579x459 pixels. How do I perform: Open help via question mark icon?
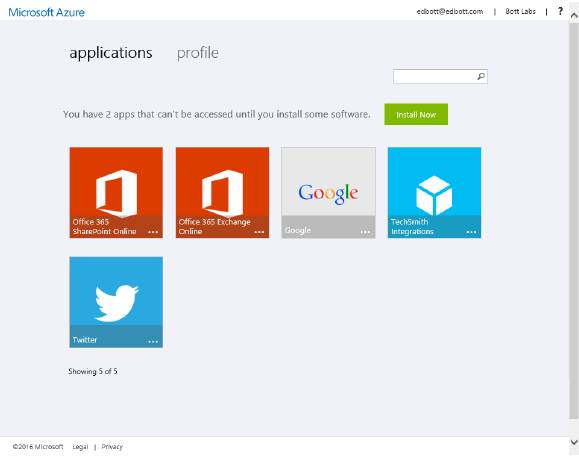(x=560, y=11)
